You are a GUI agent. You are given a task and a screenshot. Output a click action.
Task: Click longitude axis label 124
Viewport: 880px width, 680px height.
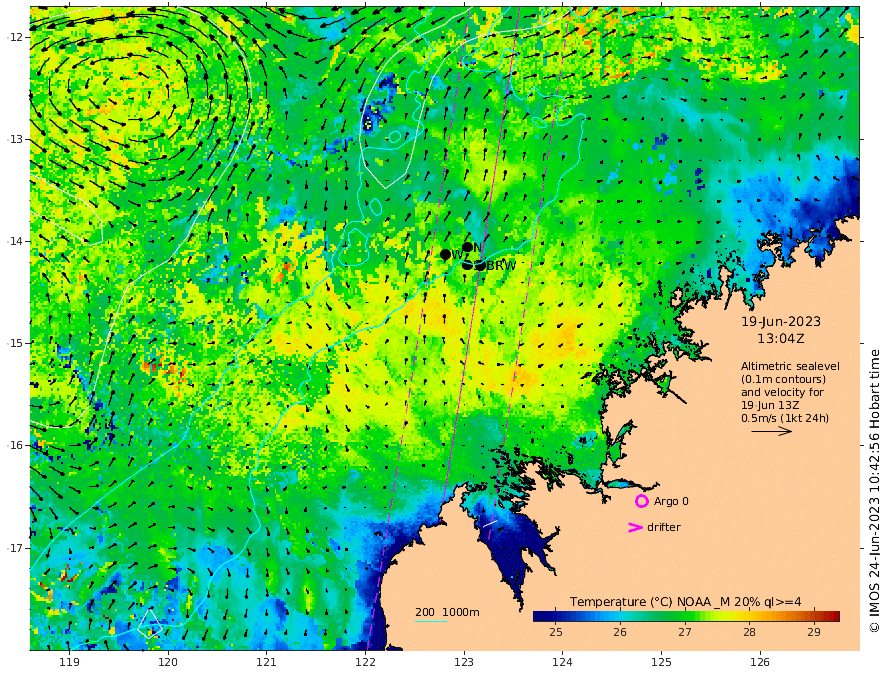[562, 662]
